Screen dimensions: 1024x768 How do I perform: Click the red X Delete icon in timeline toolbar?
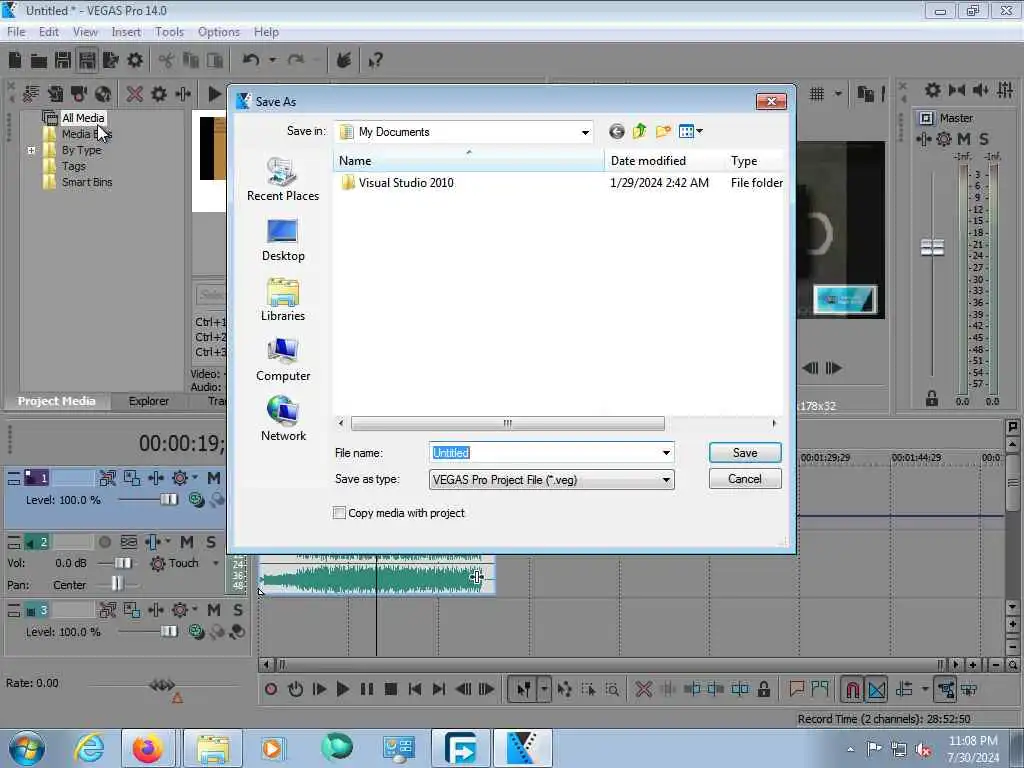[x=643, y=689]
